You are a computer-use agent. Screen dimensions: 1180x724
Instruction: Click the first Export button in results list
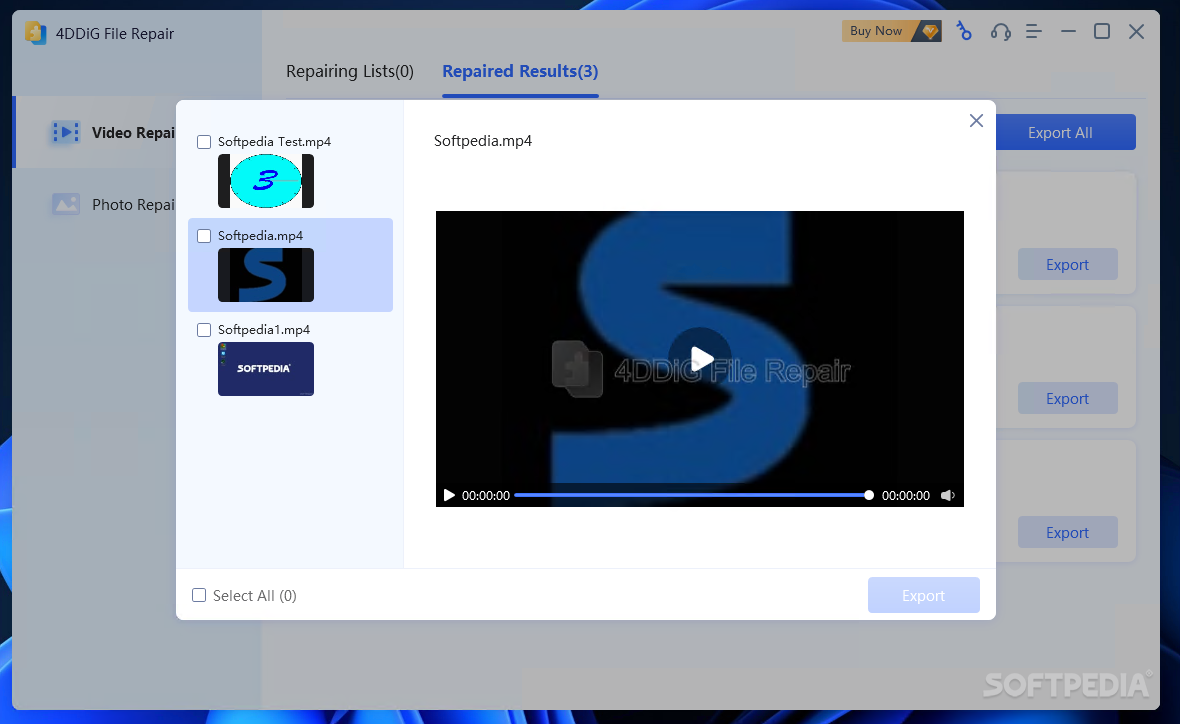click(x=1067, y=264)
